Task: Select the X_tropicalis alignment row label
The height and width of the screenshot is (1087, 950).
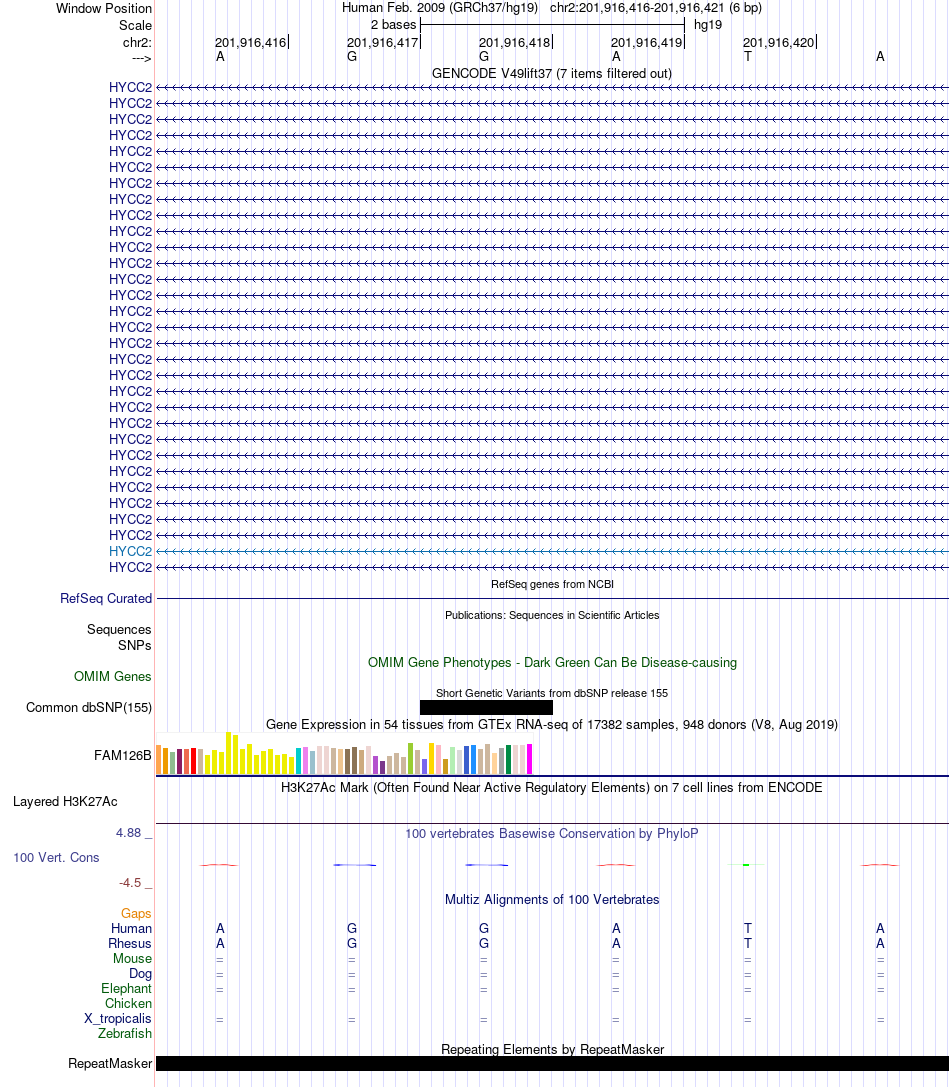Action: pos(118,1019)
